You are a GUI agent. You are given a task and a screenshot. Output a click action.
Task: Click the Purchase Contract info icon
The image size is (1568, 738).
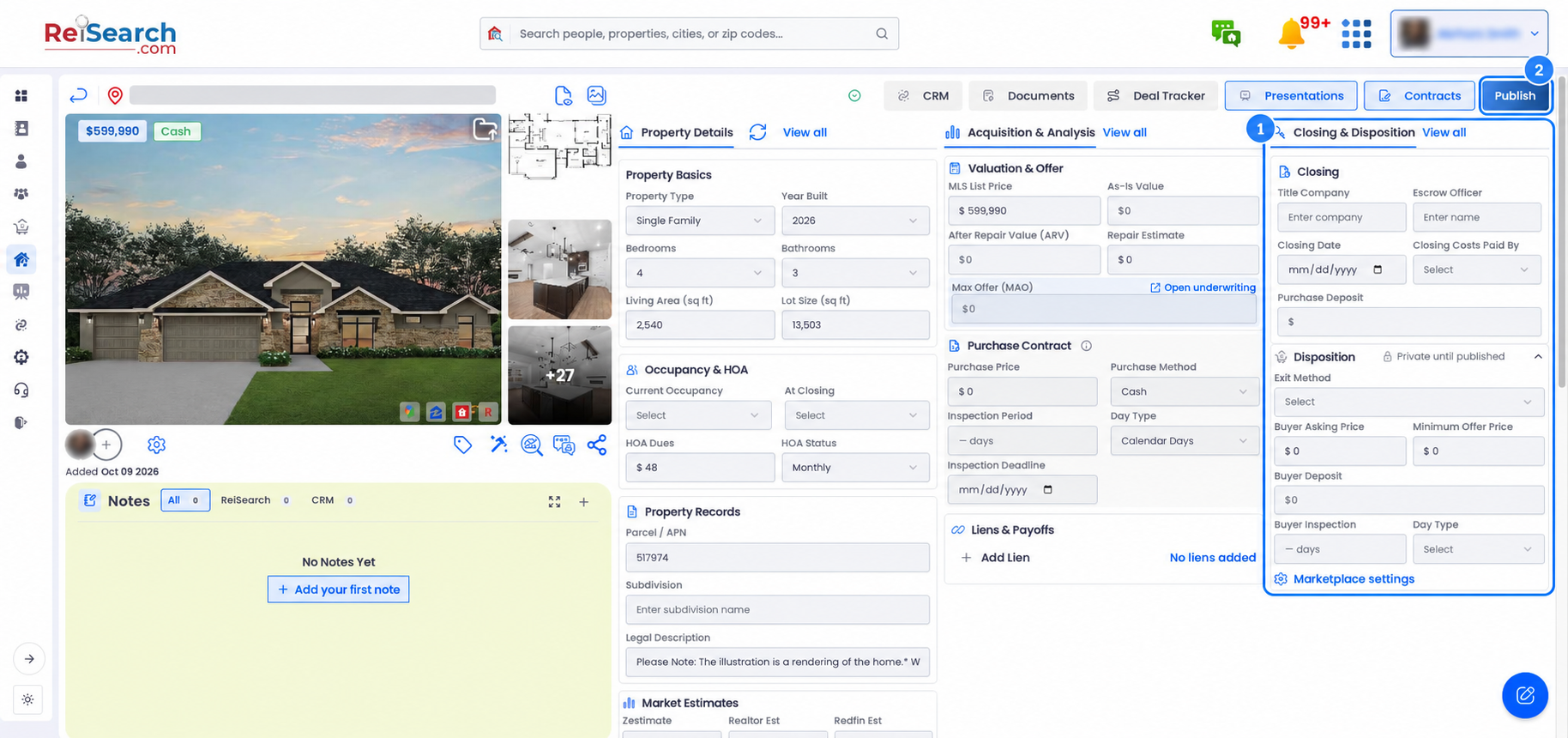(x=1086, y=346)
